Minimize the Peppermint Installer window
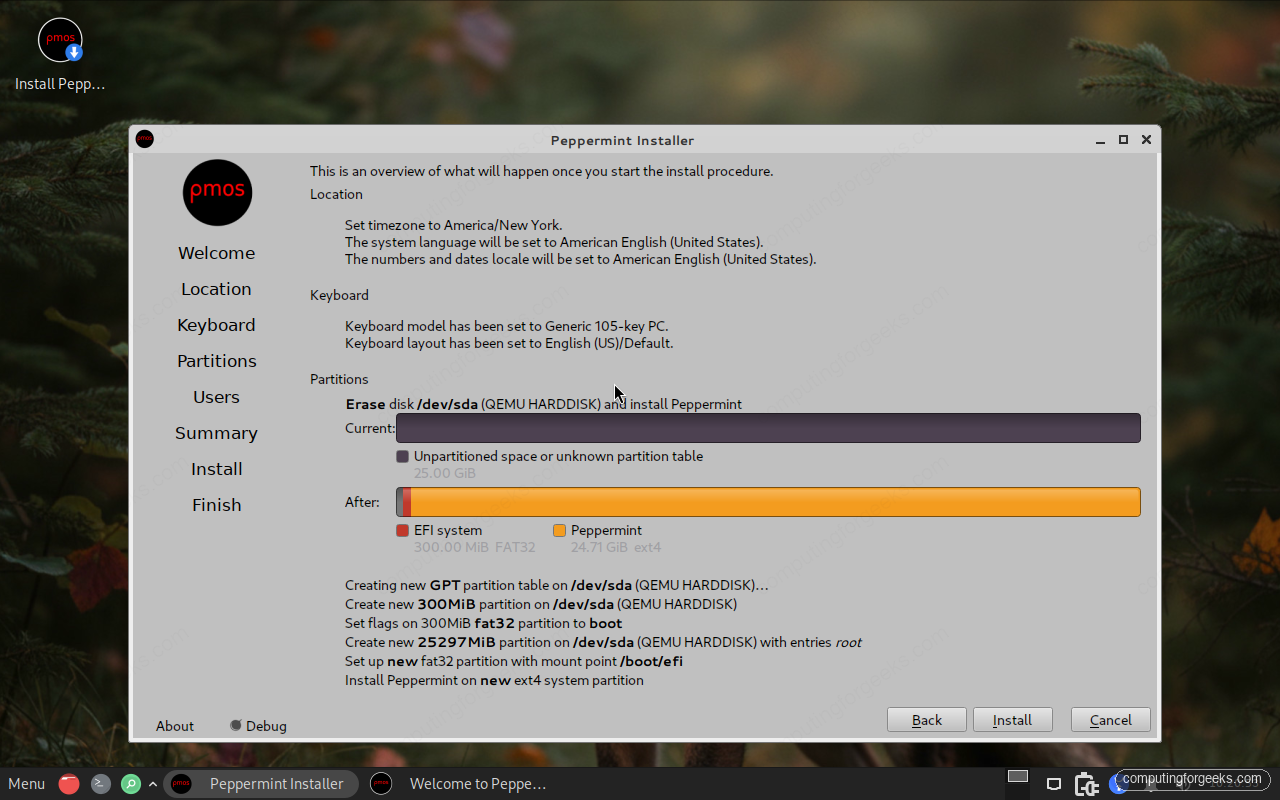Screen dimensions: 1280x800 [x=1101, y=140]
